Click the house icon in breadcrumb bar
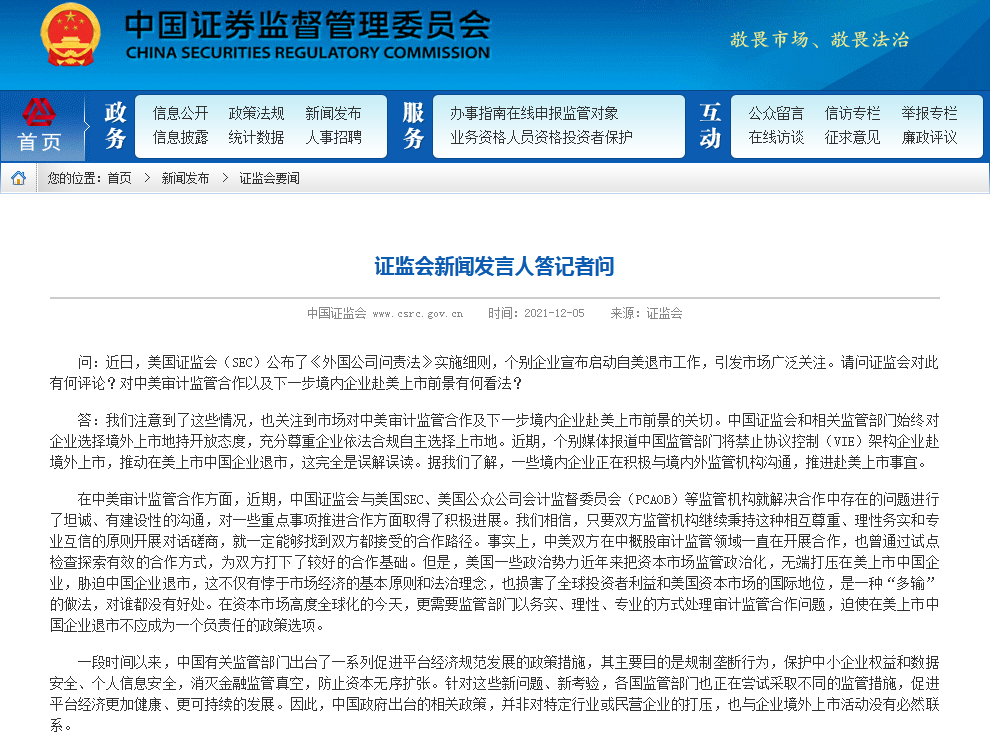 pos(18,178)
